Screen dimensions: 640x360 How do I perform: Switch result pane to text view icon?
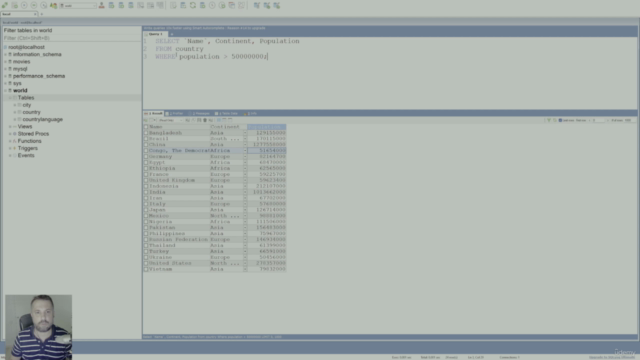point(230,120)
